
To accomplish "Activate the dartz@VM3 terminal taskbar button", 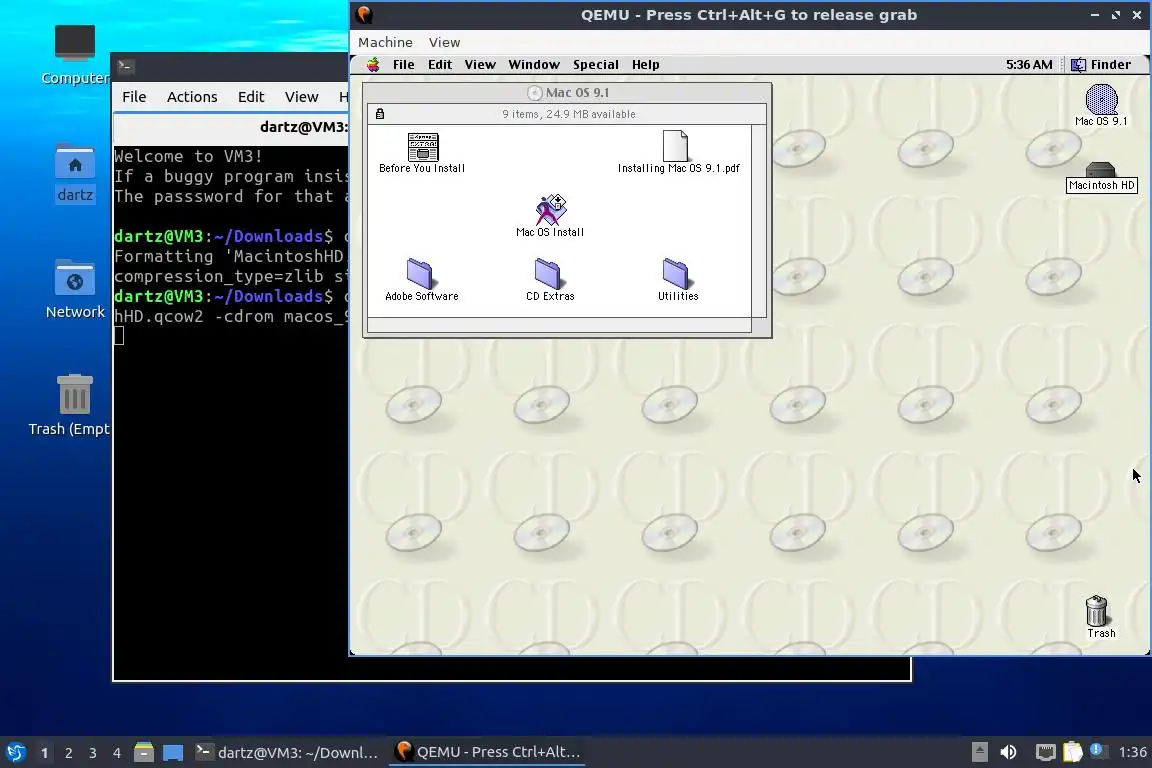I will (x=287, y=752).
